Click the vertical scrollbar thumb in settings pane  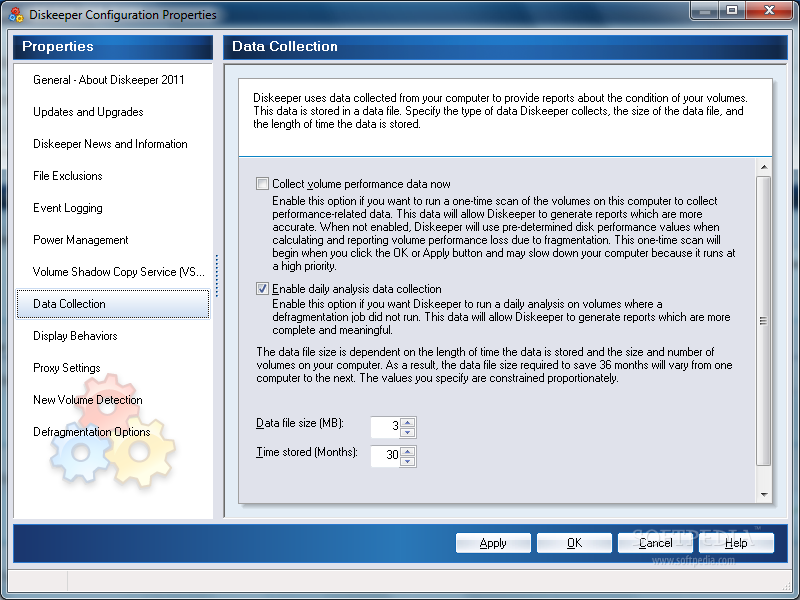coord(764,321)
